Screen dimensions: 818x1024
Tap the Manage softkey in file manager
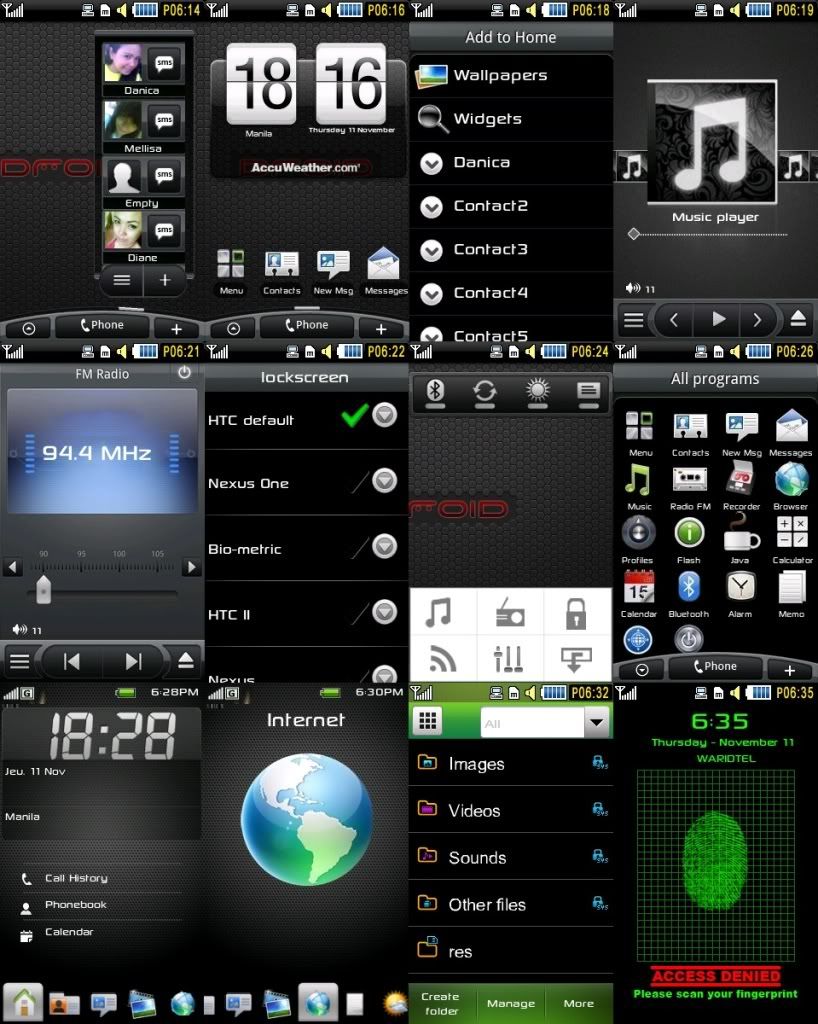511,1004
